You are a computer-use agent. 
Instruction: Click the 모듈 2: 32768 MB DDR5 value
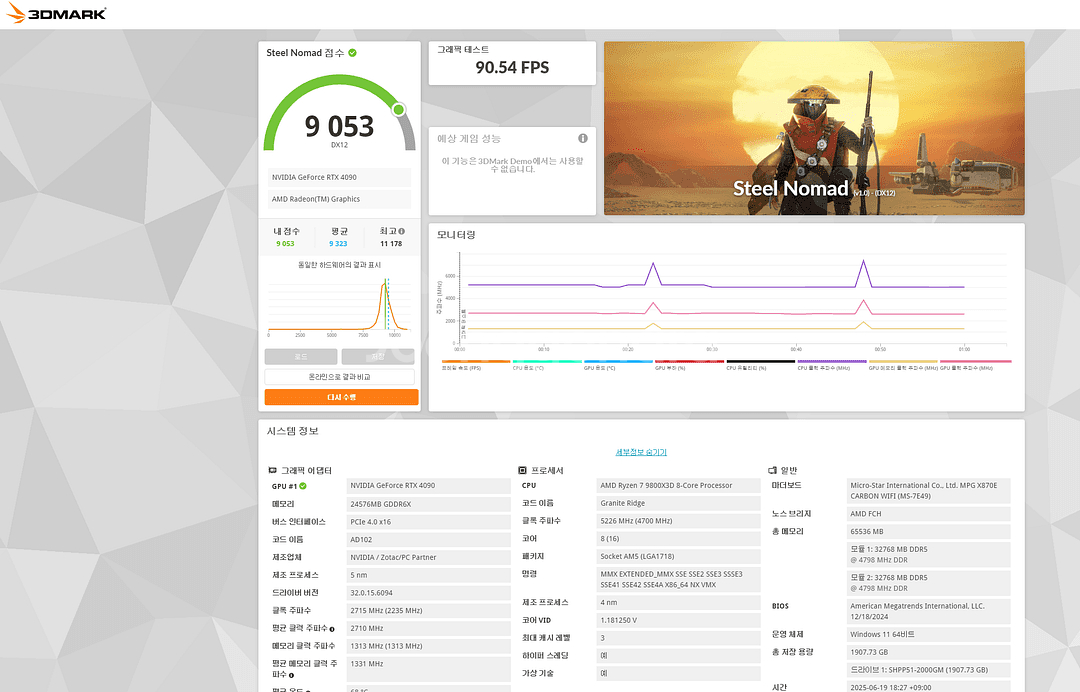928,583
